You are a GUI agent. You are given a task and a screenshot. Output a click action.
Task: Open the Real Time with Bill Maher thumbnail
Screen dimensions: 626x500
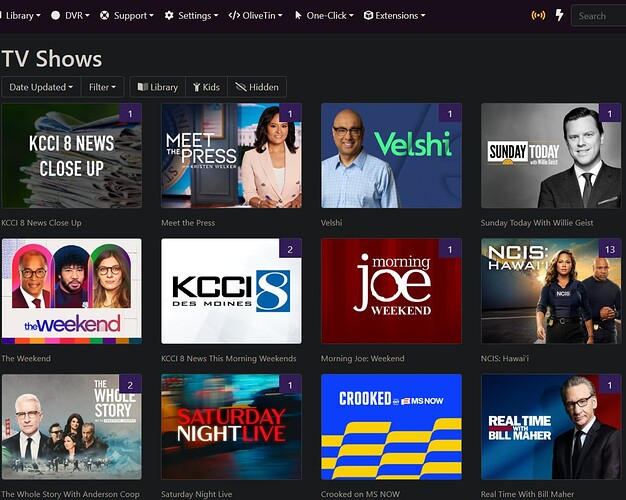click(551, 427)
